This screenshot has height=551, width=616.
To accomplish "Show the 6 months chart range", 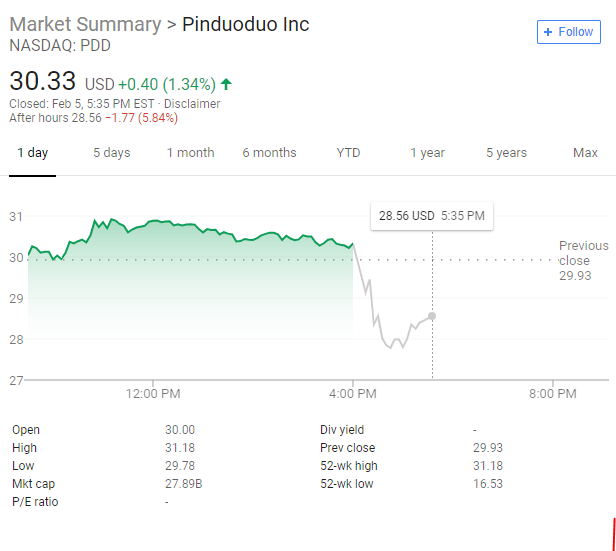I will point(269,153).
